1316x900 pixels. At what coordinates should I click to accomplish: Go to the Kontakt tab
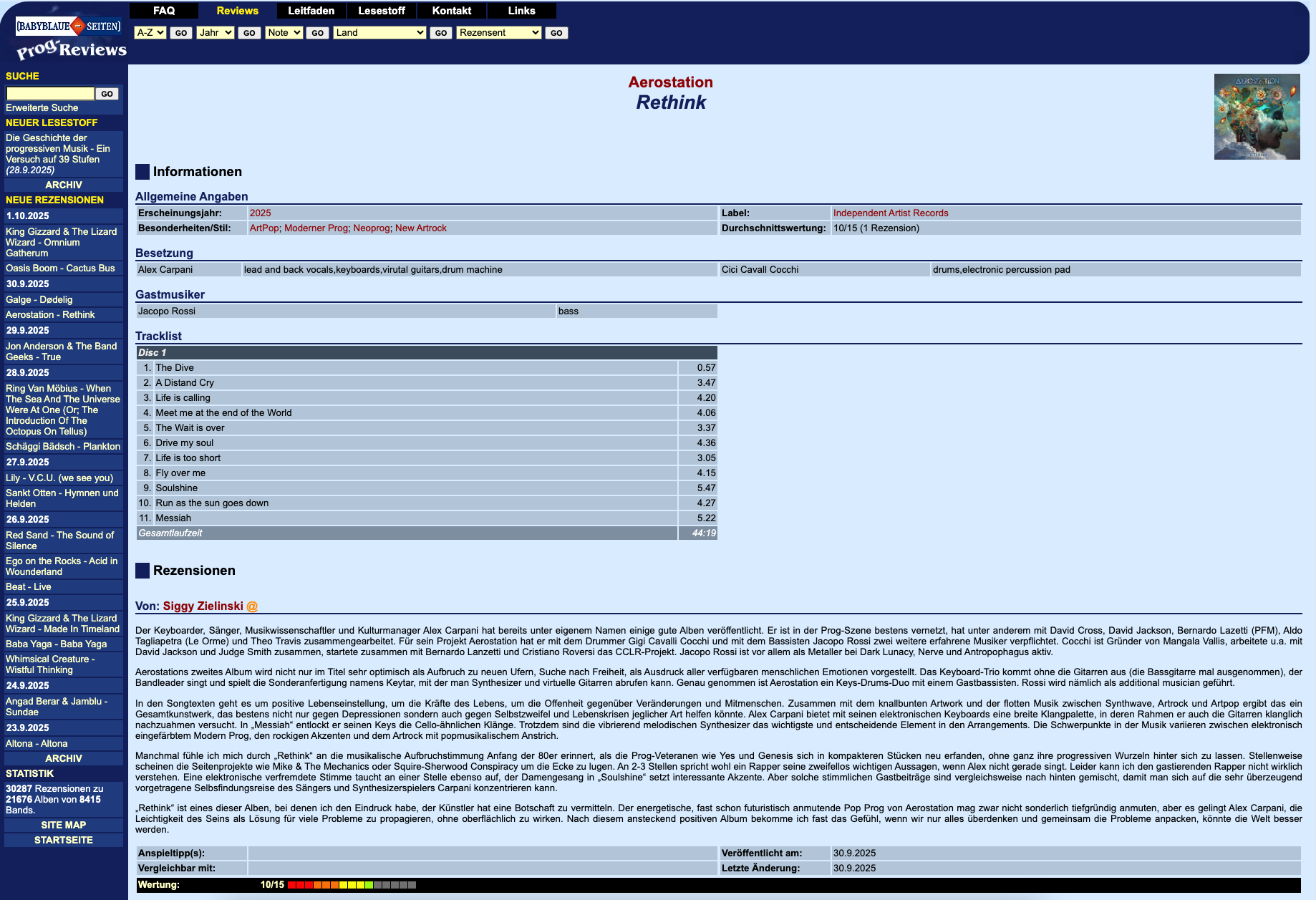point(451,11)
